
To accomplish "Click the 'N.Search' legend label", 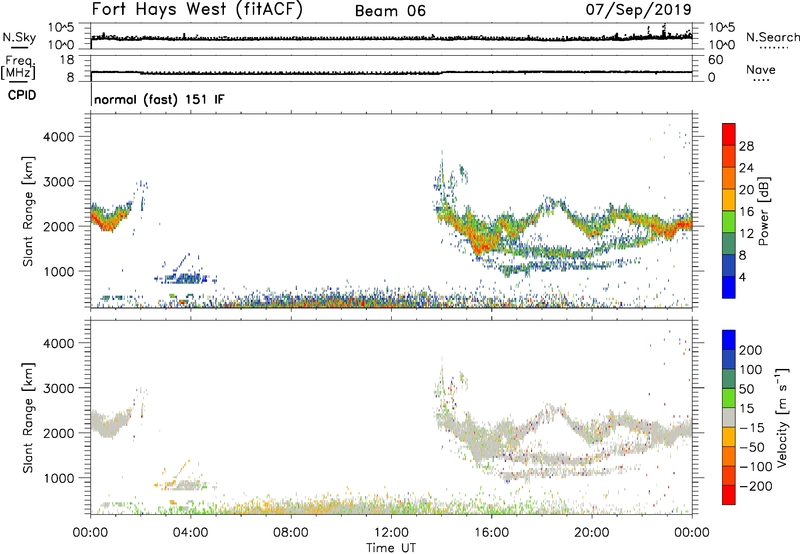I will click(x=772, y=37).
